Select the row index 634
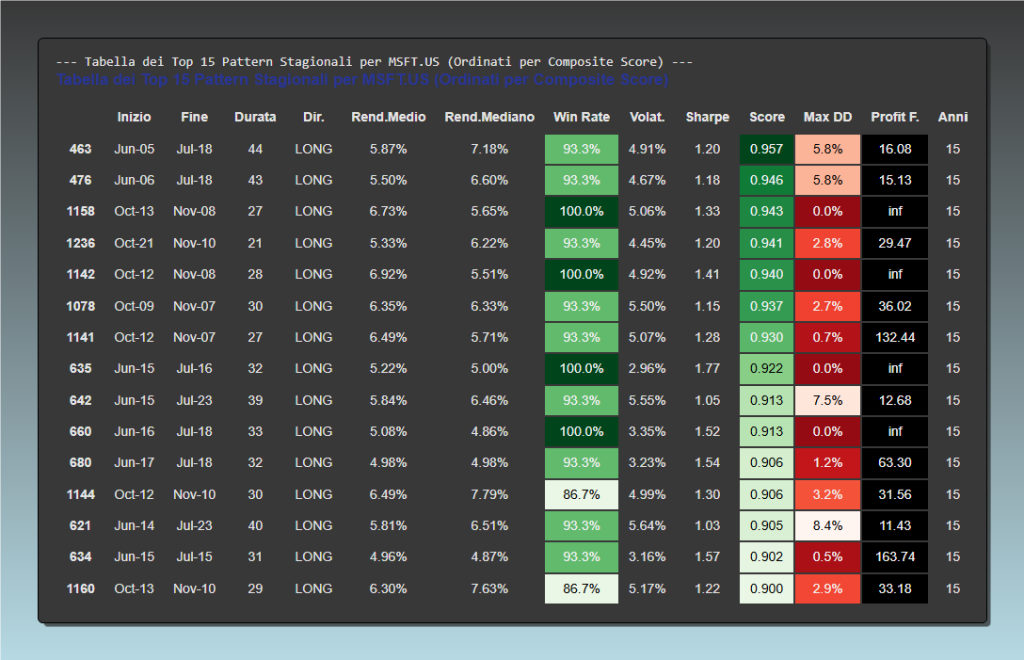 (80, 557)
